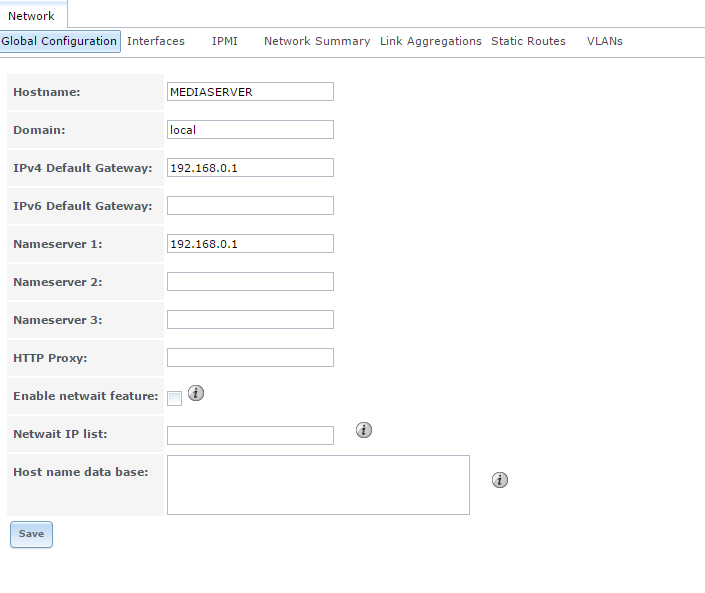Click the IPv6 Default Gateway field
Viewport: 705px width, 593px height.
click(x=250, y=206)
